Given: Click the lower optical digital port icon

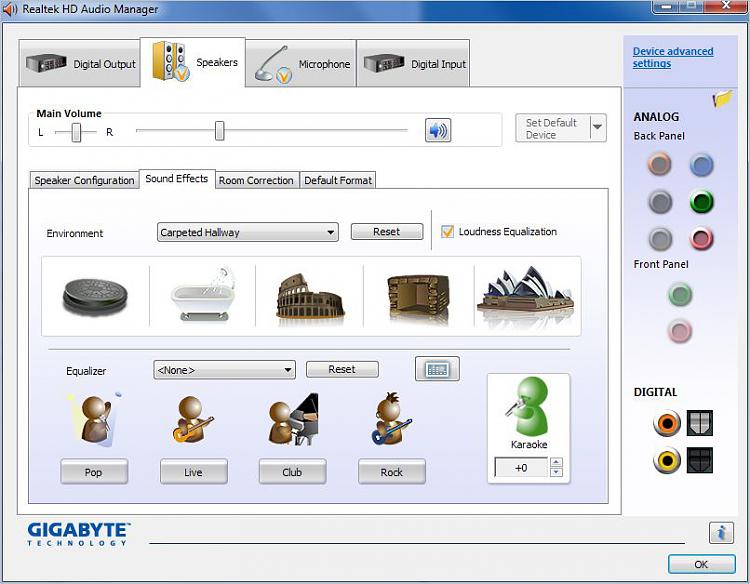Looking at the screenshot, I should 700,460.
